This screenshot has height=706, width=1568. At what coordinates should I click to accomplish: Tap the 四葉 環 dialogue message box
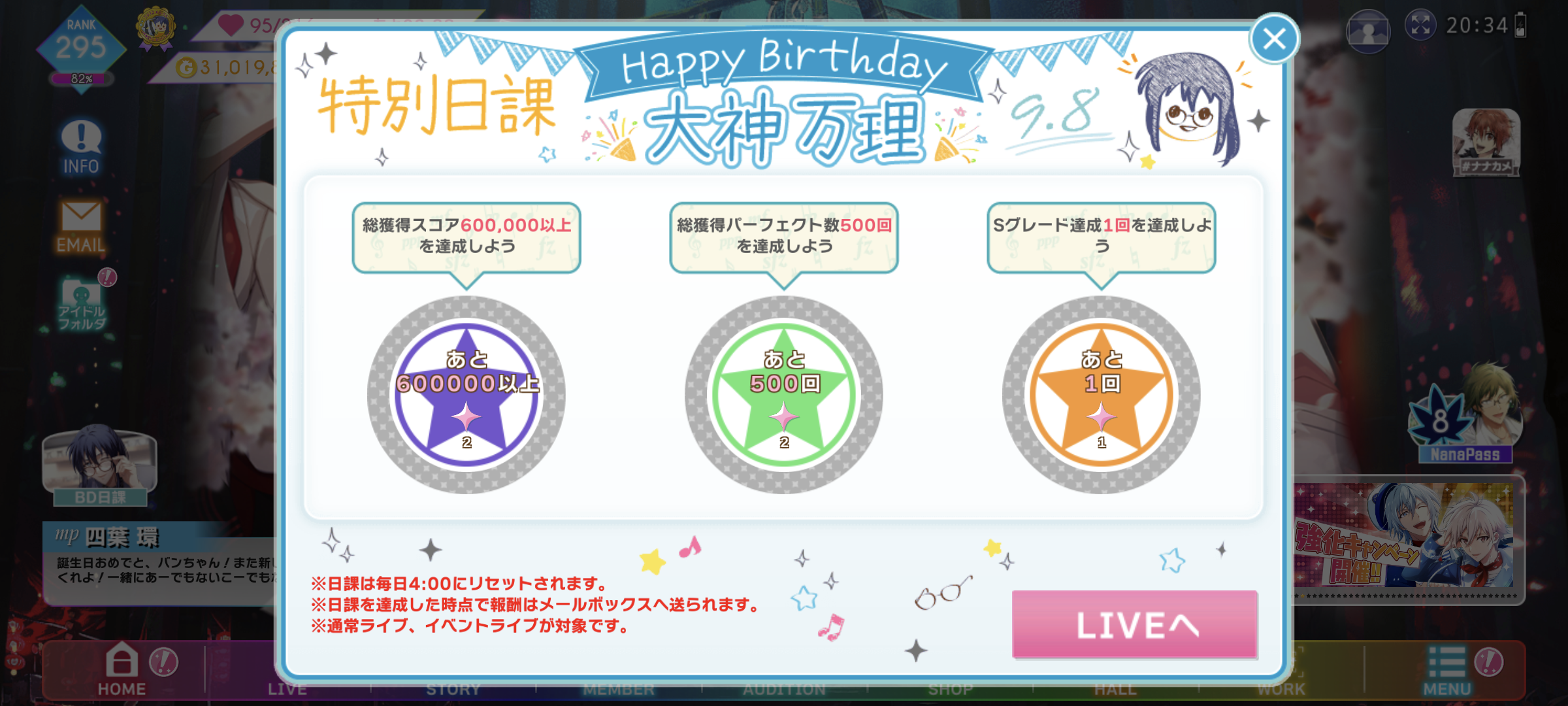tap(159, 562)
